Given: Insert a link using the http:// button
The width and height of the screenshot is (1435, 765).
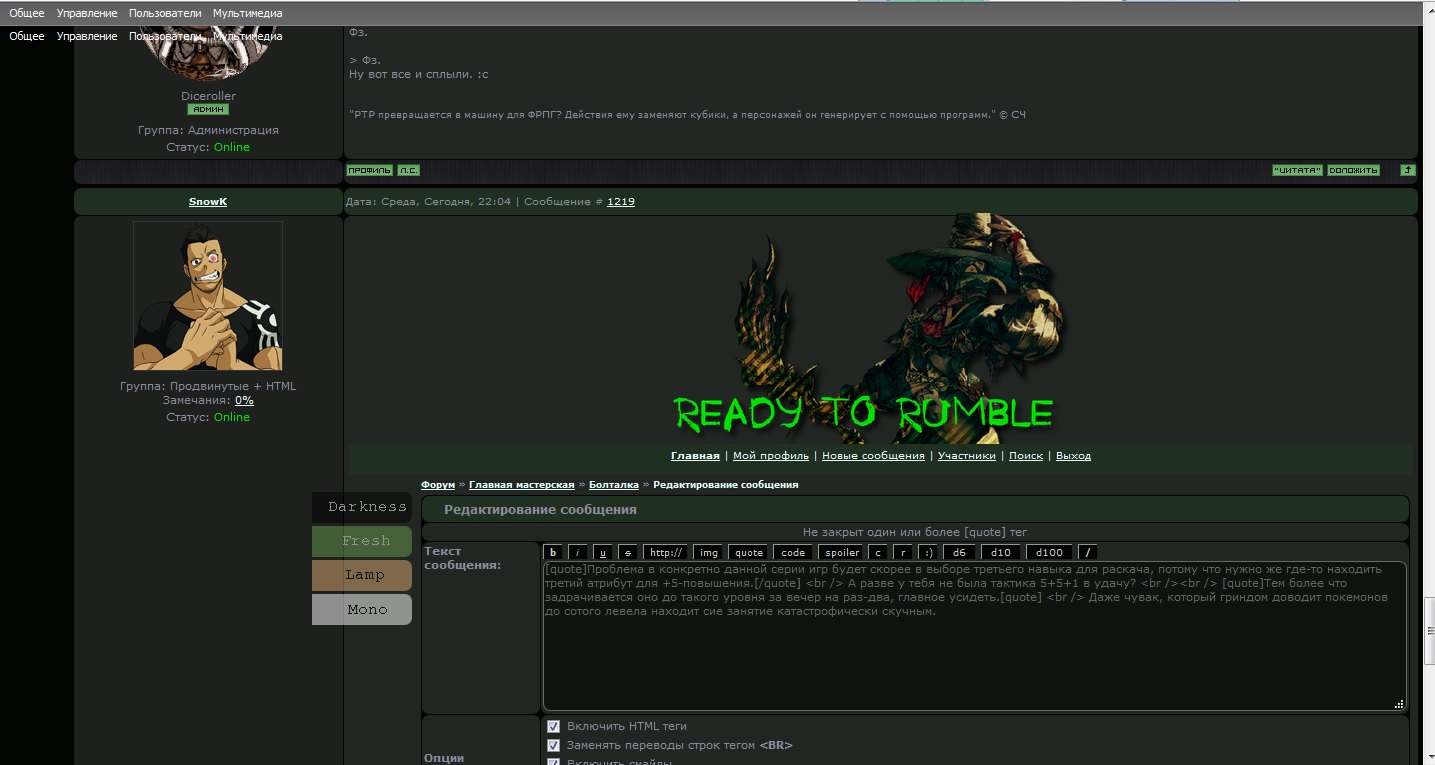Looking at the screenshot, I should tap(665, 552).
